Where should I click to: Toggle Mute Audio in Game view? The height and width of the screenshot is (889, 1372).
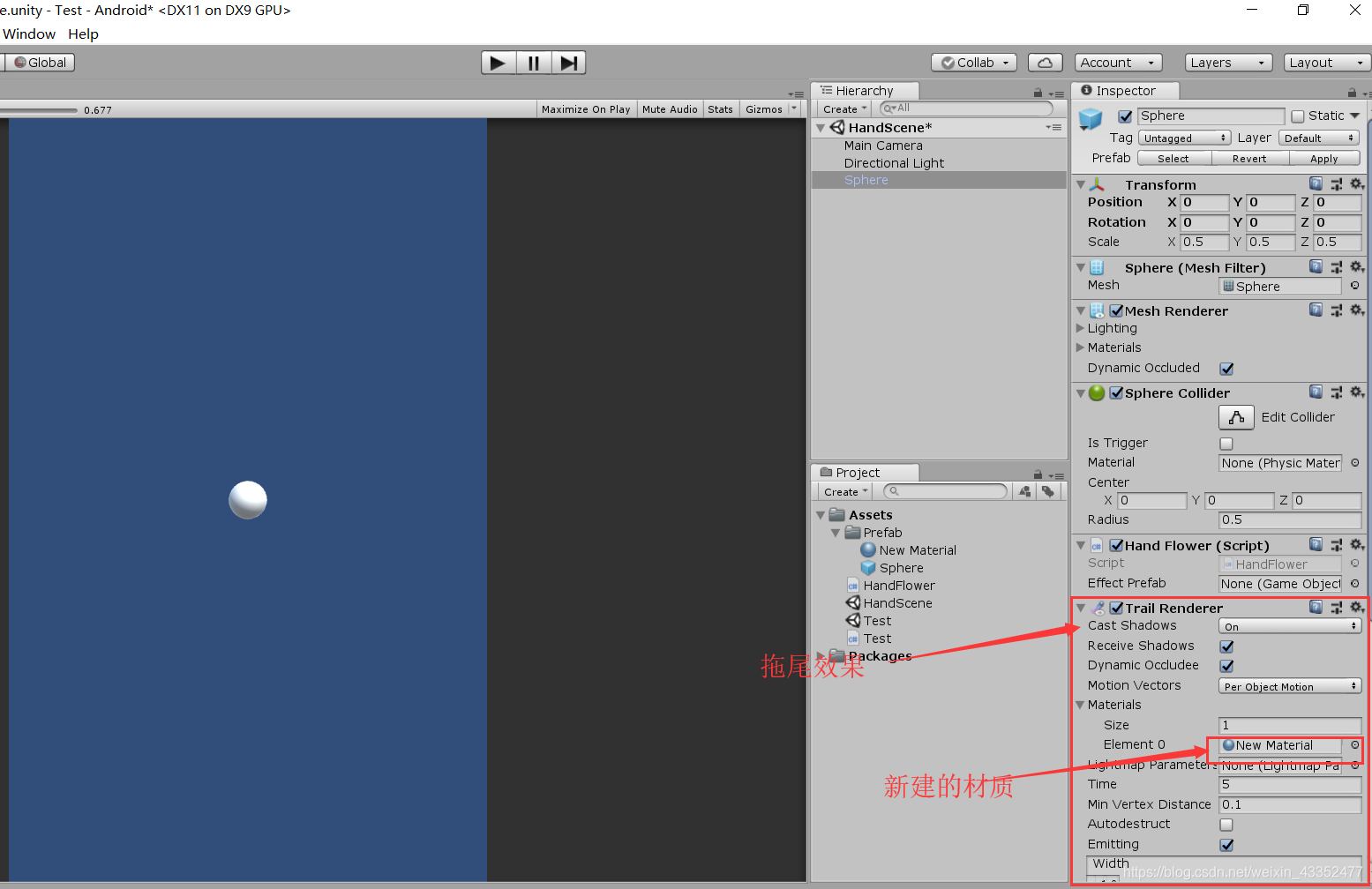pyautogui.click(x=670, y=109)
